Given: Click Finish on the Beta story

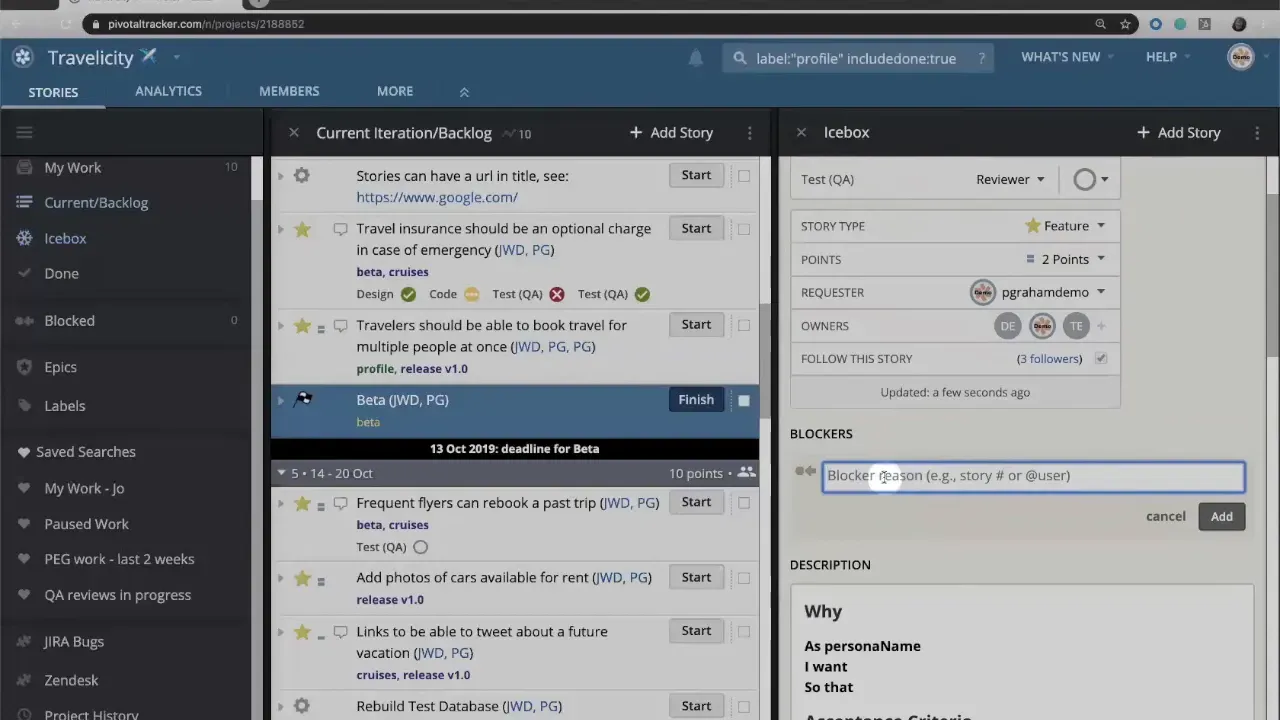Looking at the screenshot, I should [696, 399].
